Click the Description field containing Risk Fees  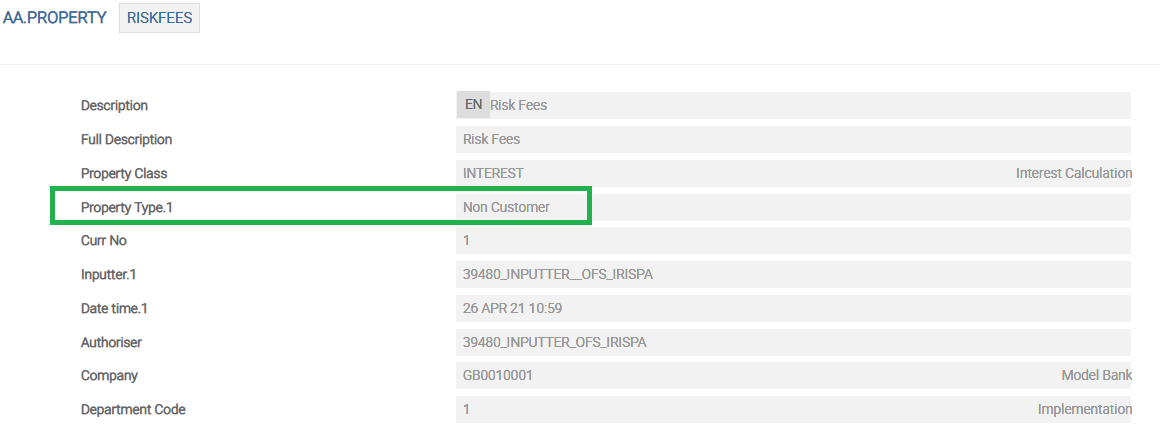pos(800,105)
